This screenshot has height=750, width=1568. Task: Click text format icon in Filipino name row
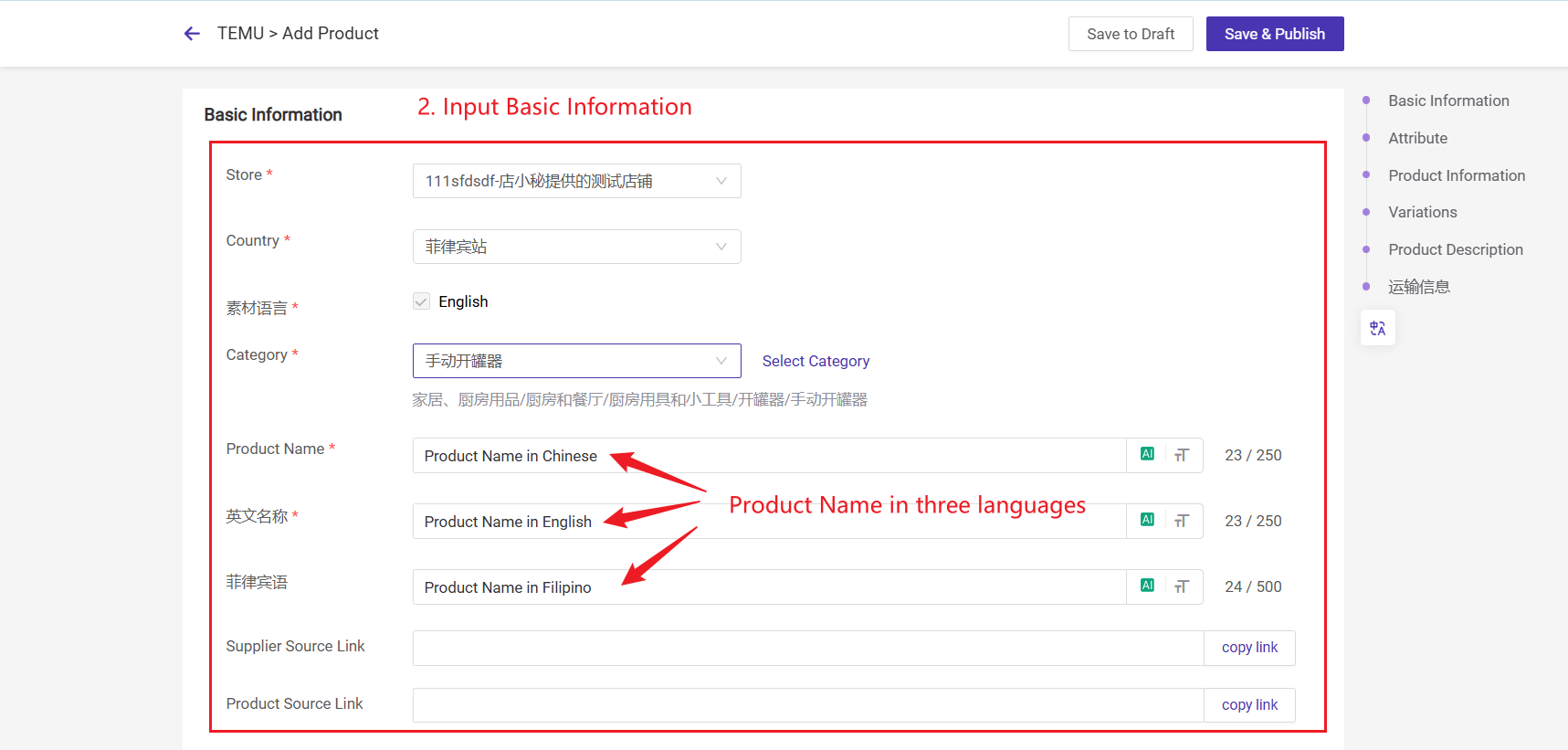pyautogui.click(x=1182, y=586)
